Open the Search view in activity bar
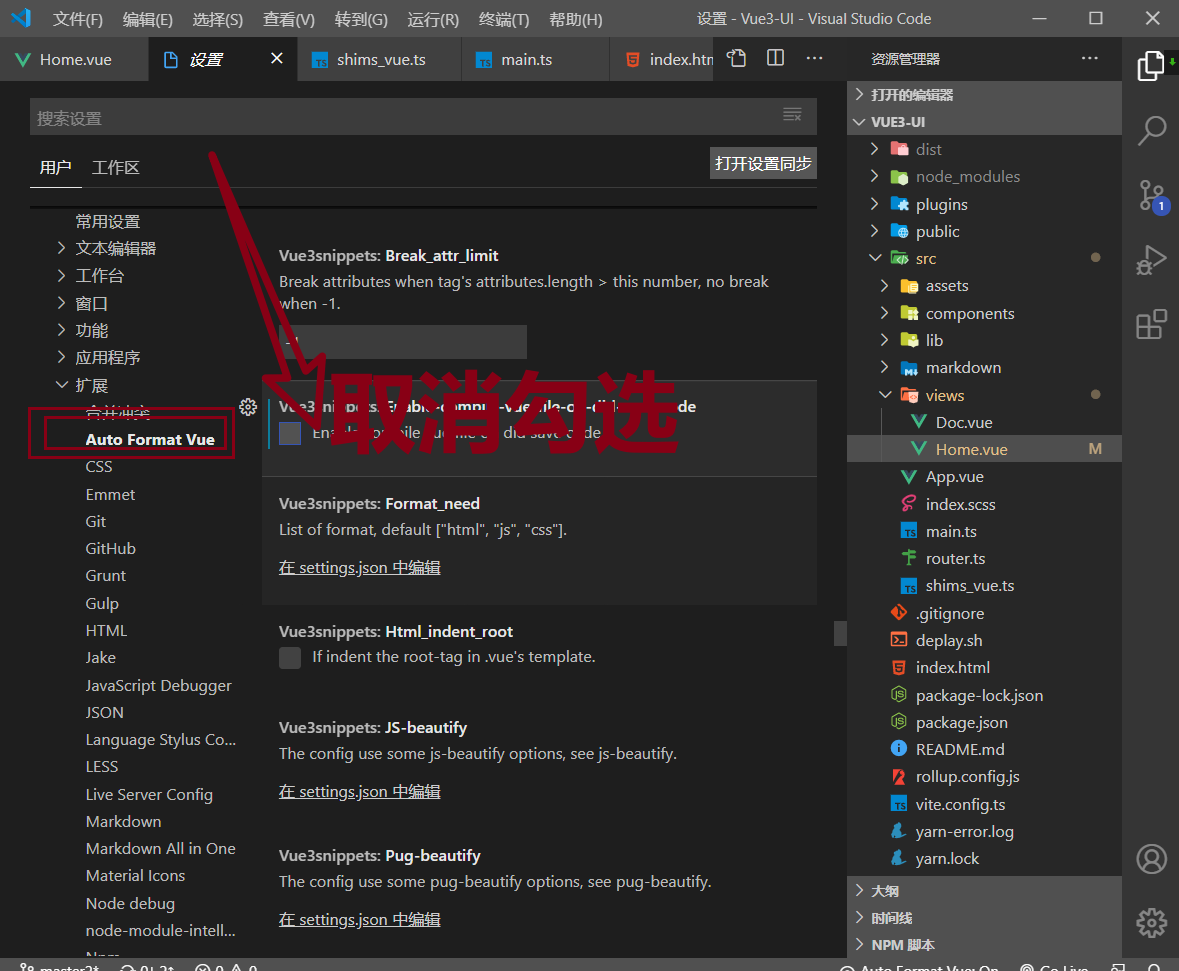 coord(1150,130)
